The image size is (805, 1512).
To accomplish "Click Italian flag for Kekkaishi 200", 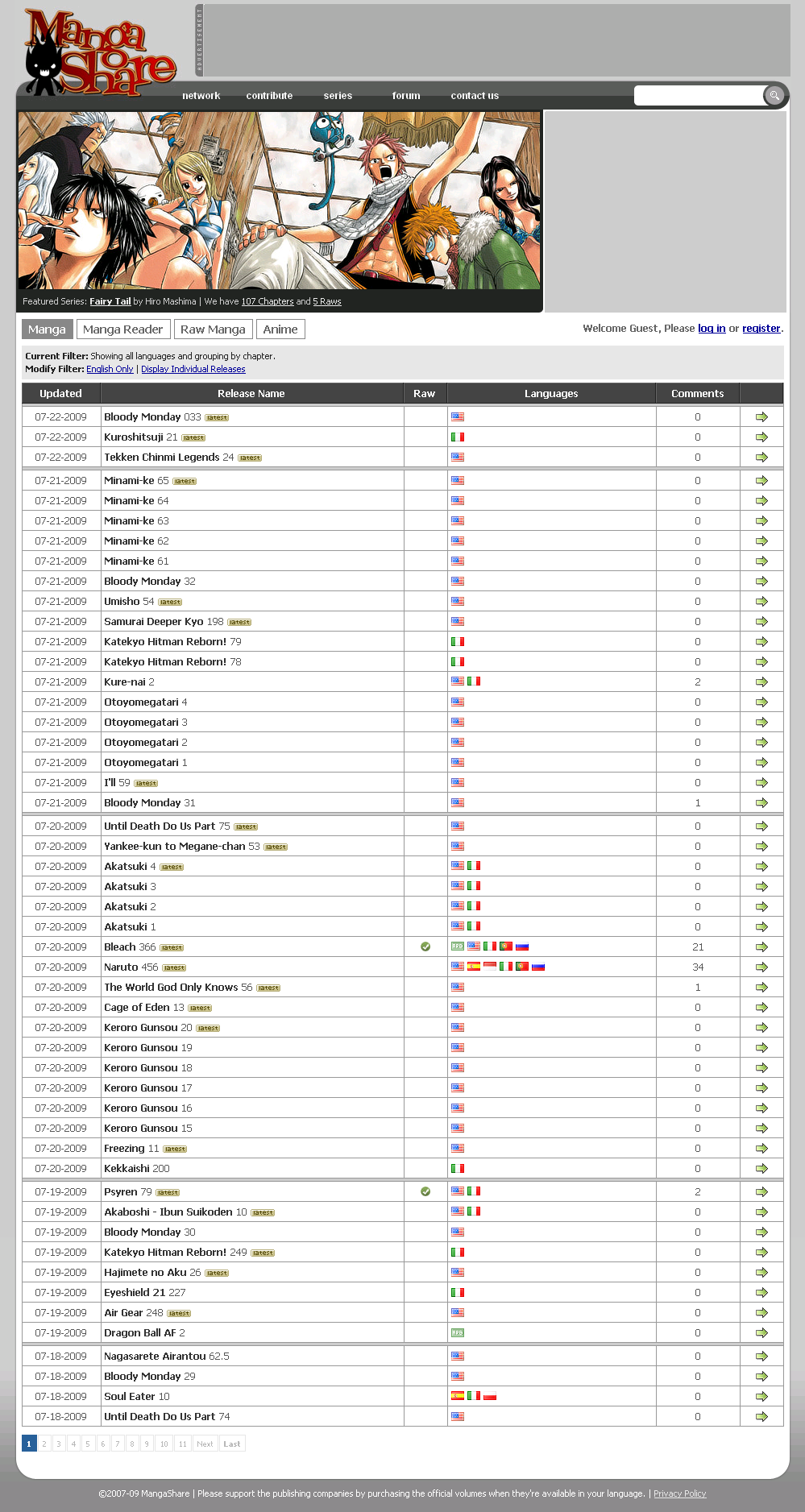I will tap(458, 1169).
